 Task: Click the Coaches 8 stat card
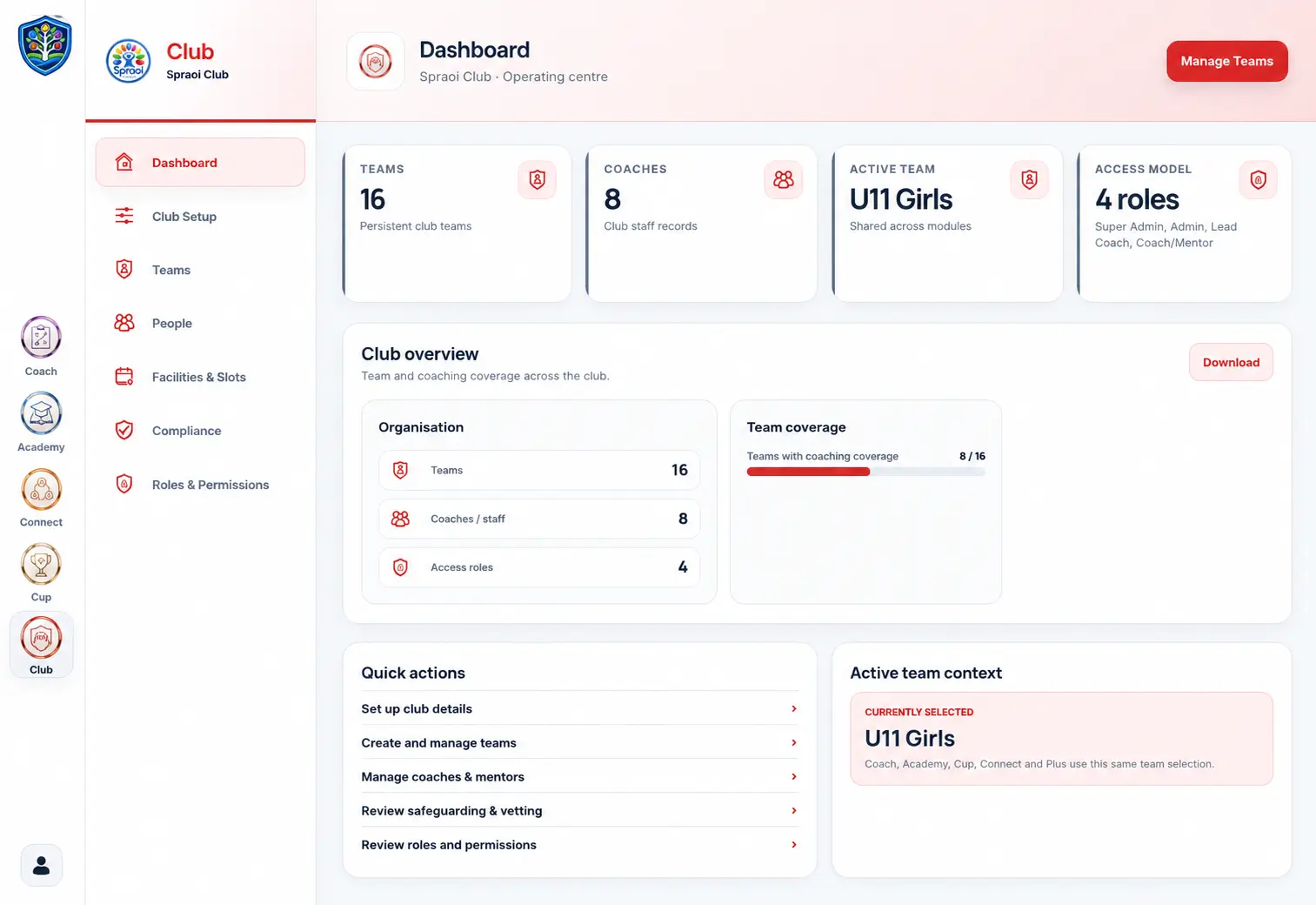(701, 224)
